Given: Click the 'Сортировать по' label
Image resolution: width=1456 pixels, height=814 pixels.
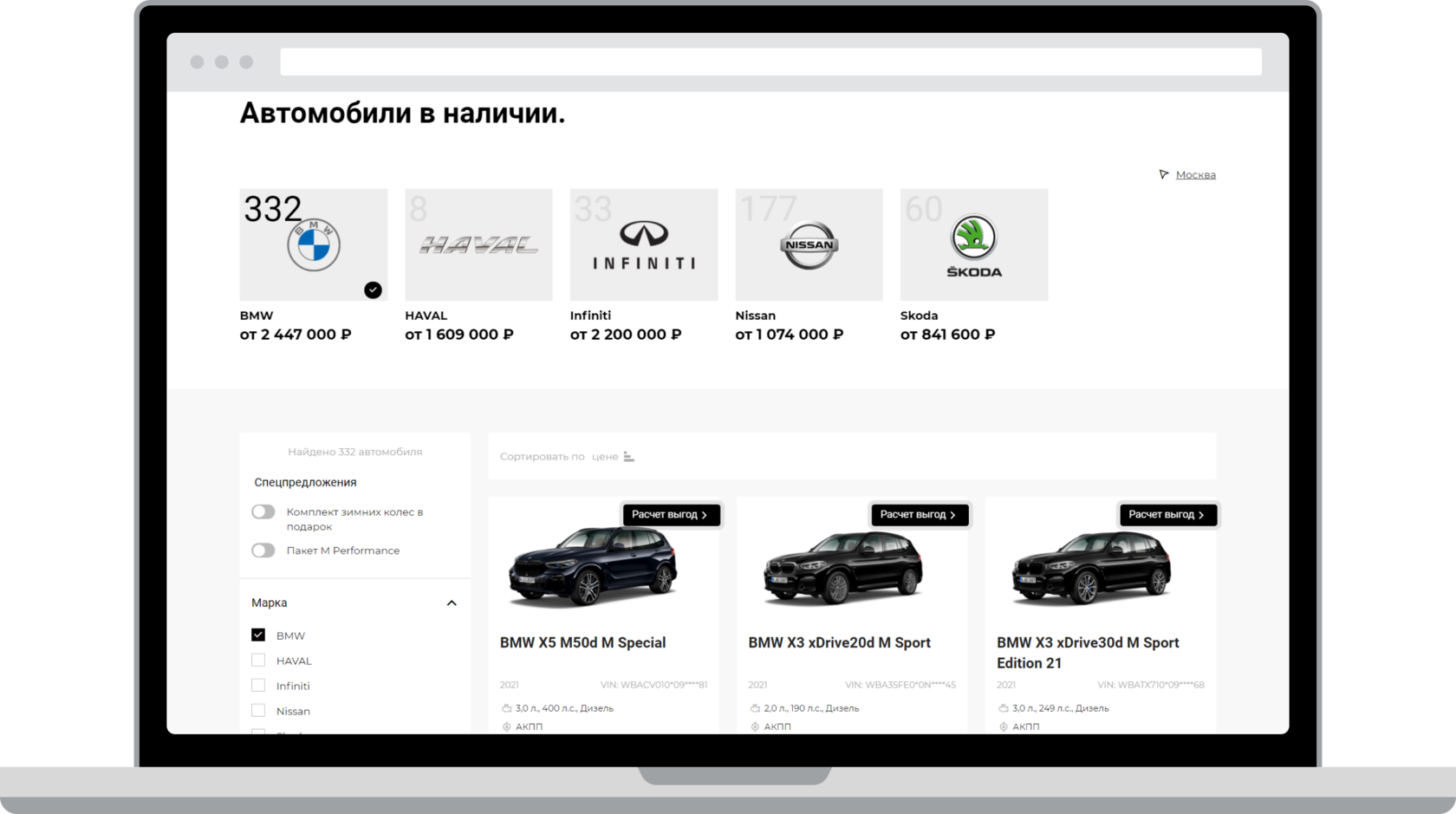Looking at the screenshot, I should click(x=543, y=457).
